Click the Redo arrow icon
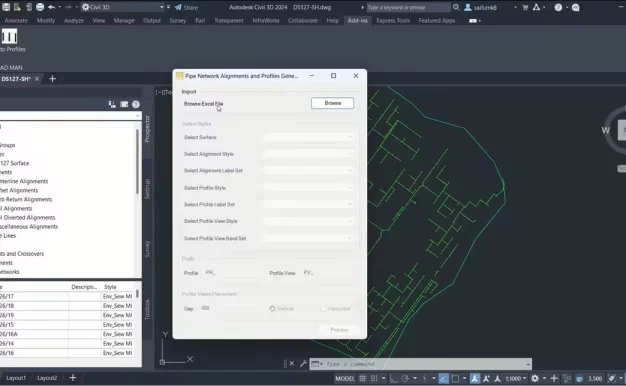The height and width of the screenshot is (386, 626). coord(68,7)
